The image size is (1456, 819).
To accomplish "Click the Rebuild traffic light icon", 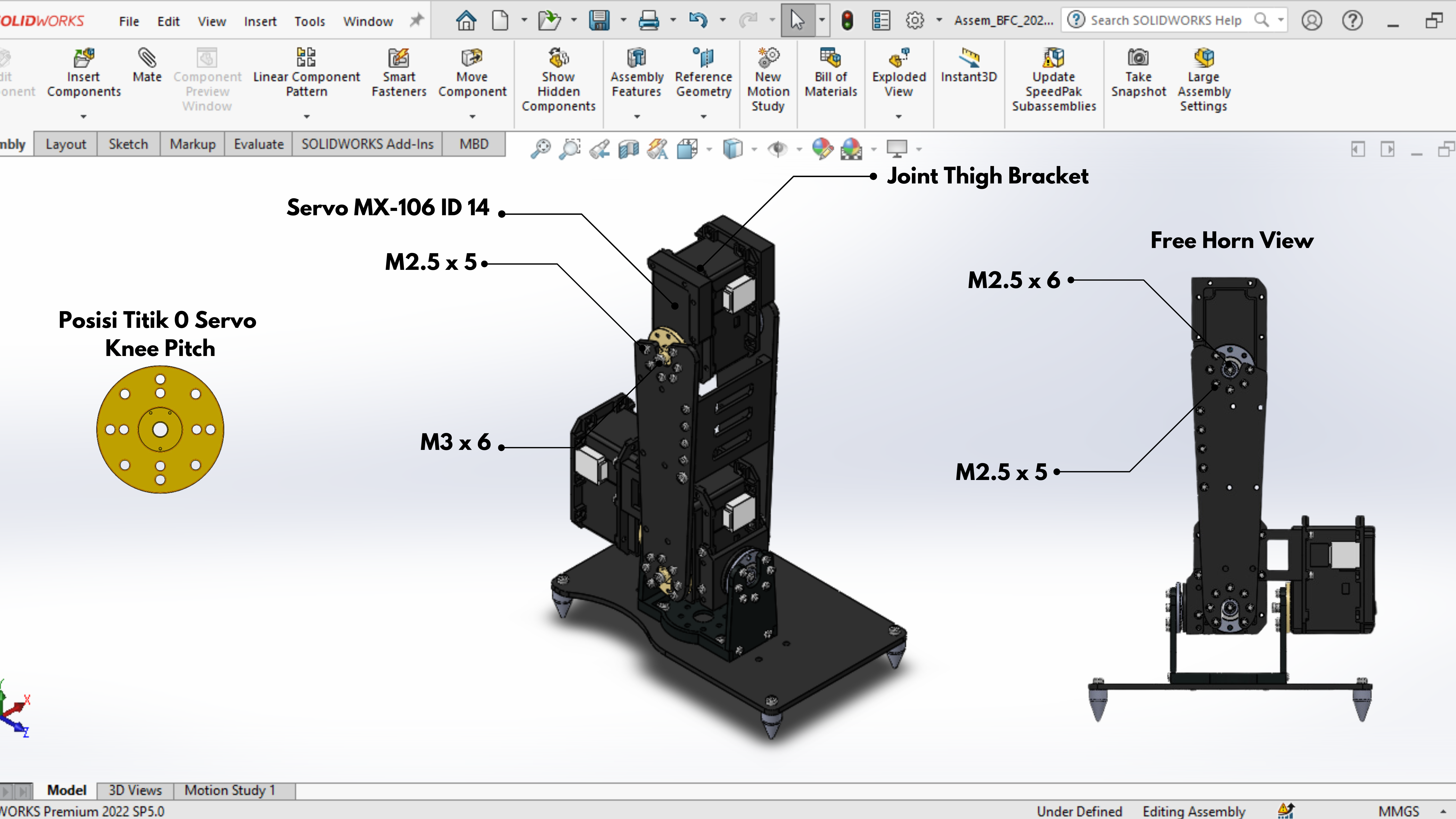I will 847,21.
